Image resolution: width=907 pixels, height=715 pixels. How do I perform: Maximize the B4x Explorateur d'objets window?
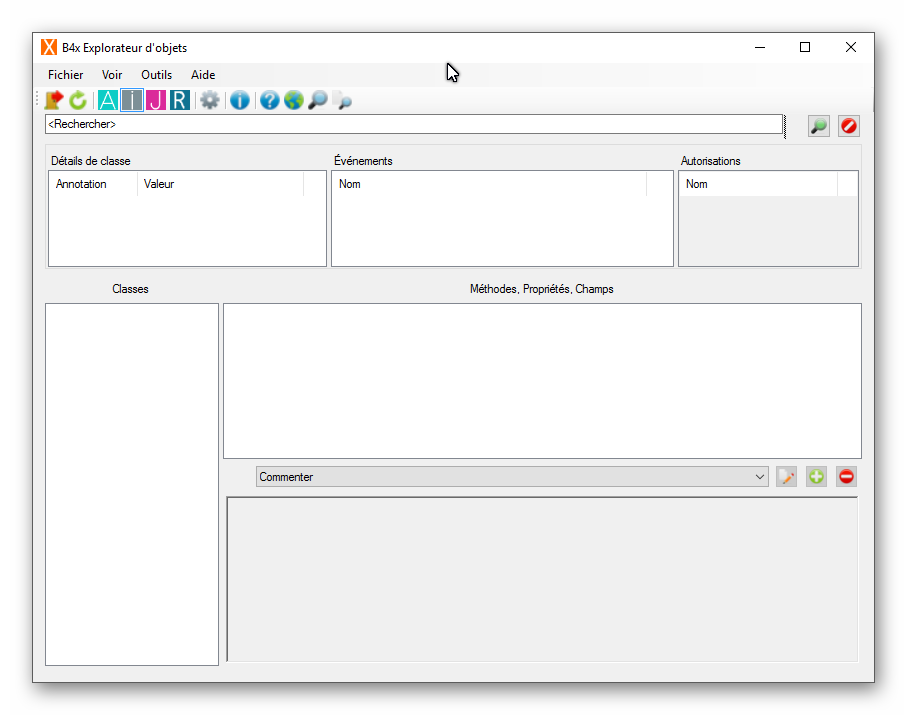tap(805, 47)
